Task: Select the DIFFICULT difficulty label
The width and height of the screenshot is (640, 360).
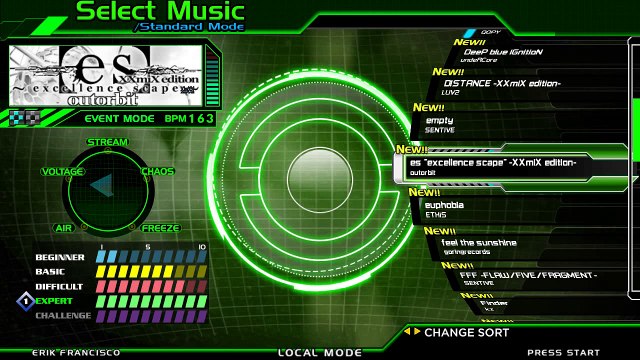Action: click(x=59, y=287)
